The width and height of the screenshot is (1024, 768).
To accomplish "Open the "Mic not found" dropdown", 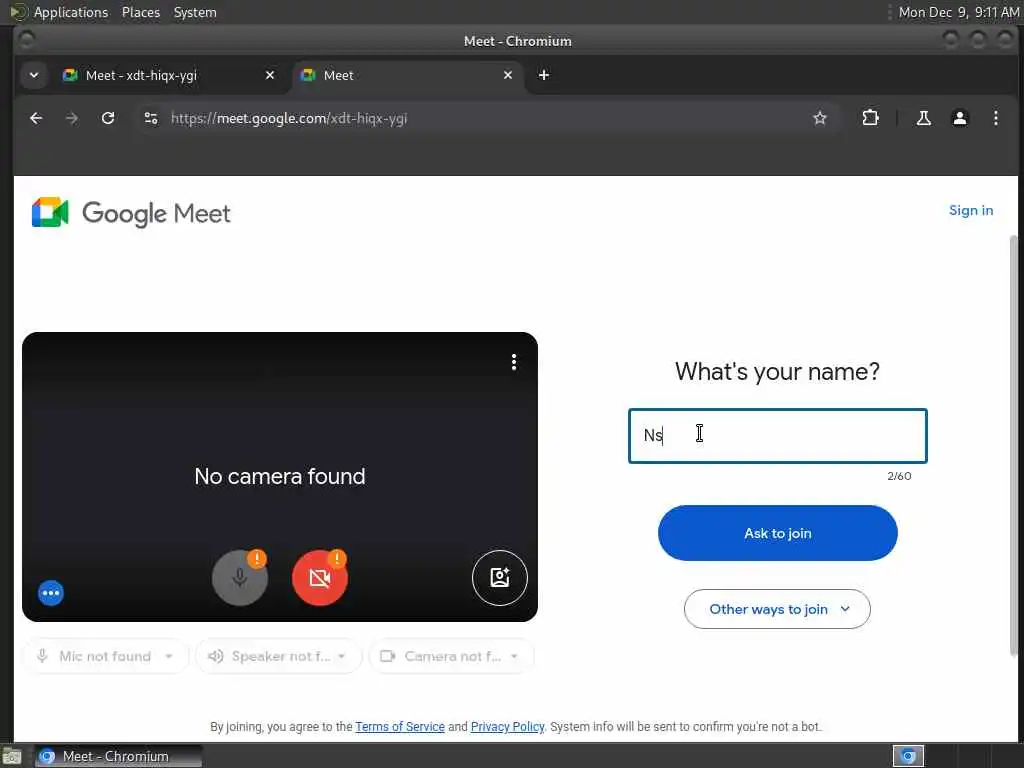I will [x=106, y=656].
